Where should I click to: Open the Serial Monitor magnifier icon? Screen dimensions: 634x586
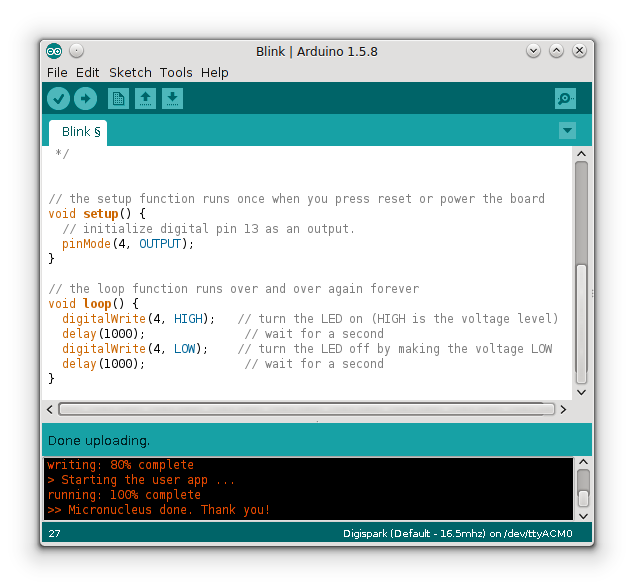pyautogui.click(x=565, y=99)
